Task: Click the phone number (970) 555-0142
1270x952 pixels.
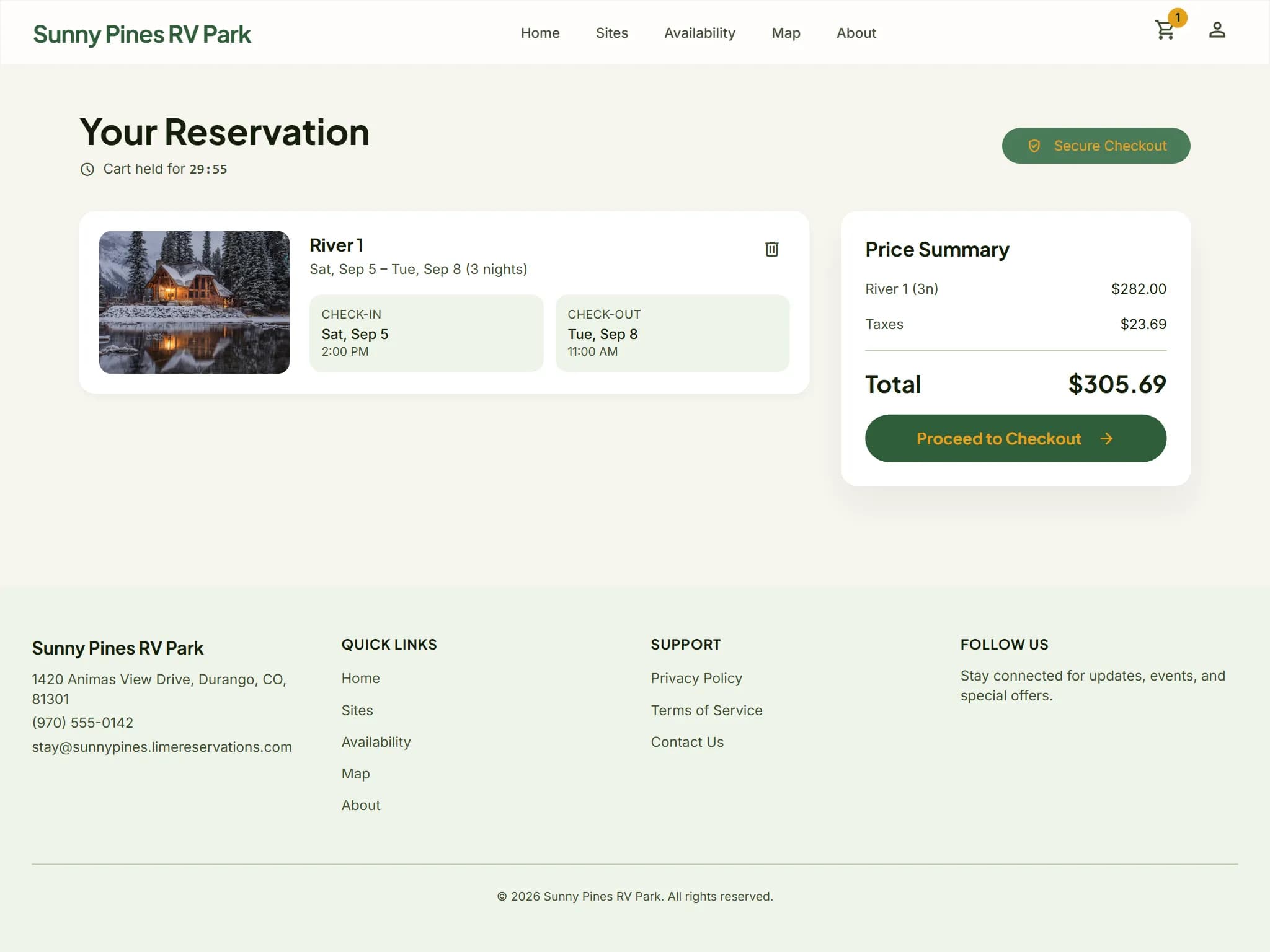Action: point(82,723)
